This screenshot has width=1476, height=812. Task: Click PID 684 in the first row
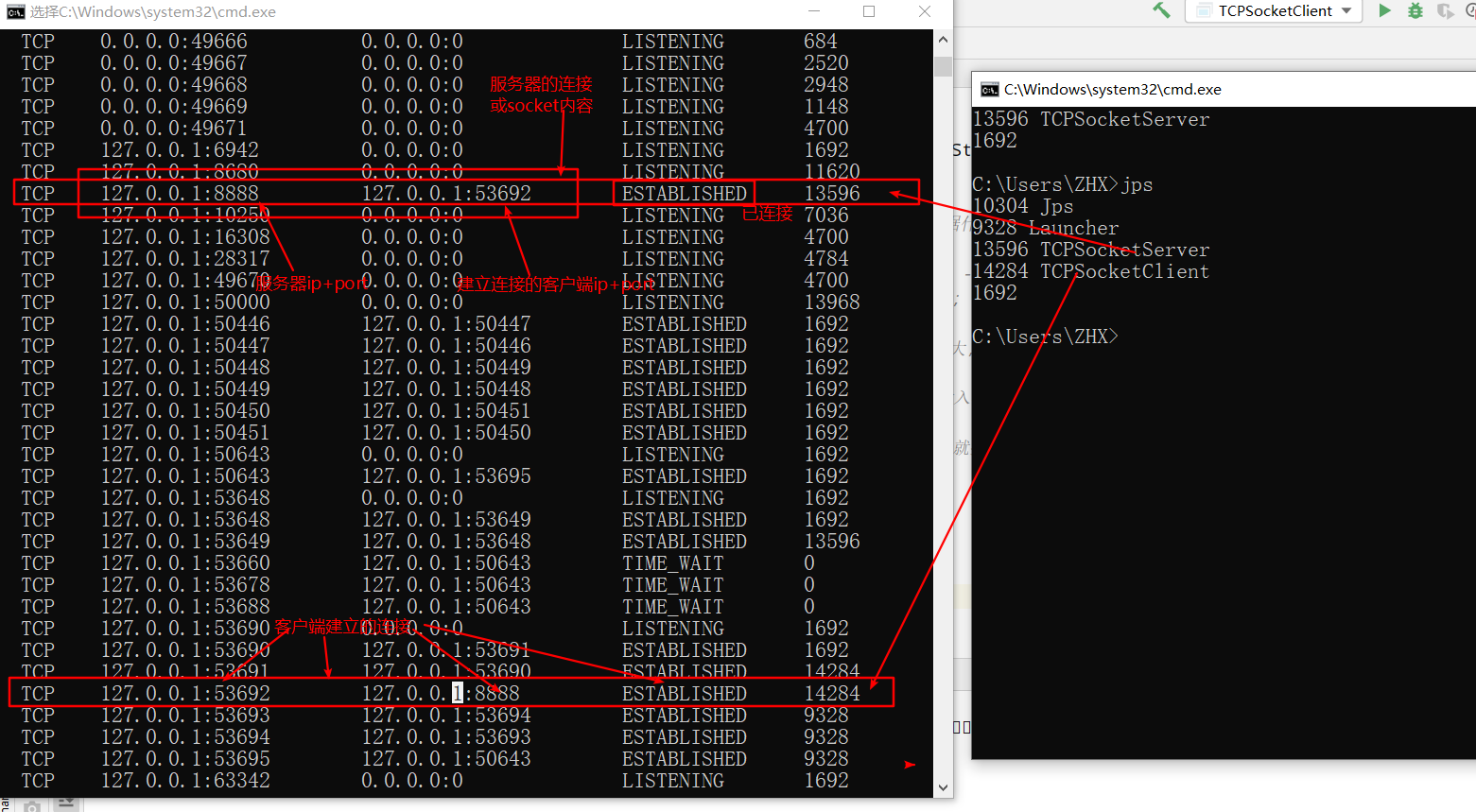[x=821, y=42]
